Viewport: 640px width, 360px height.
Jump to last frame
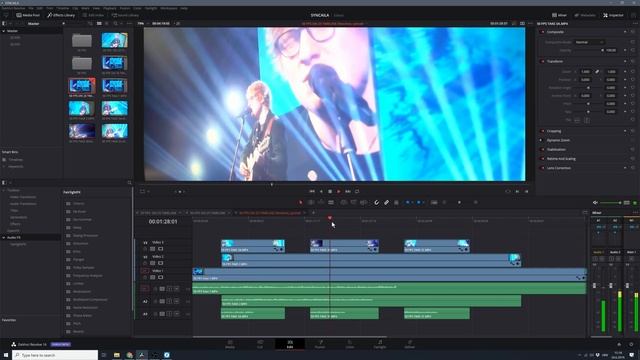pyautogui.click(x=348, y=191)
